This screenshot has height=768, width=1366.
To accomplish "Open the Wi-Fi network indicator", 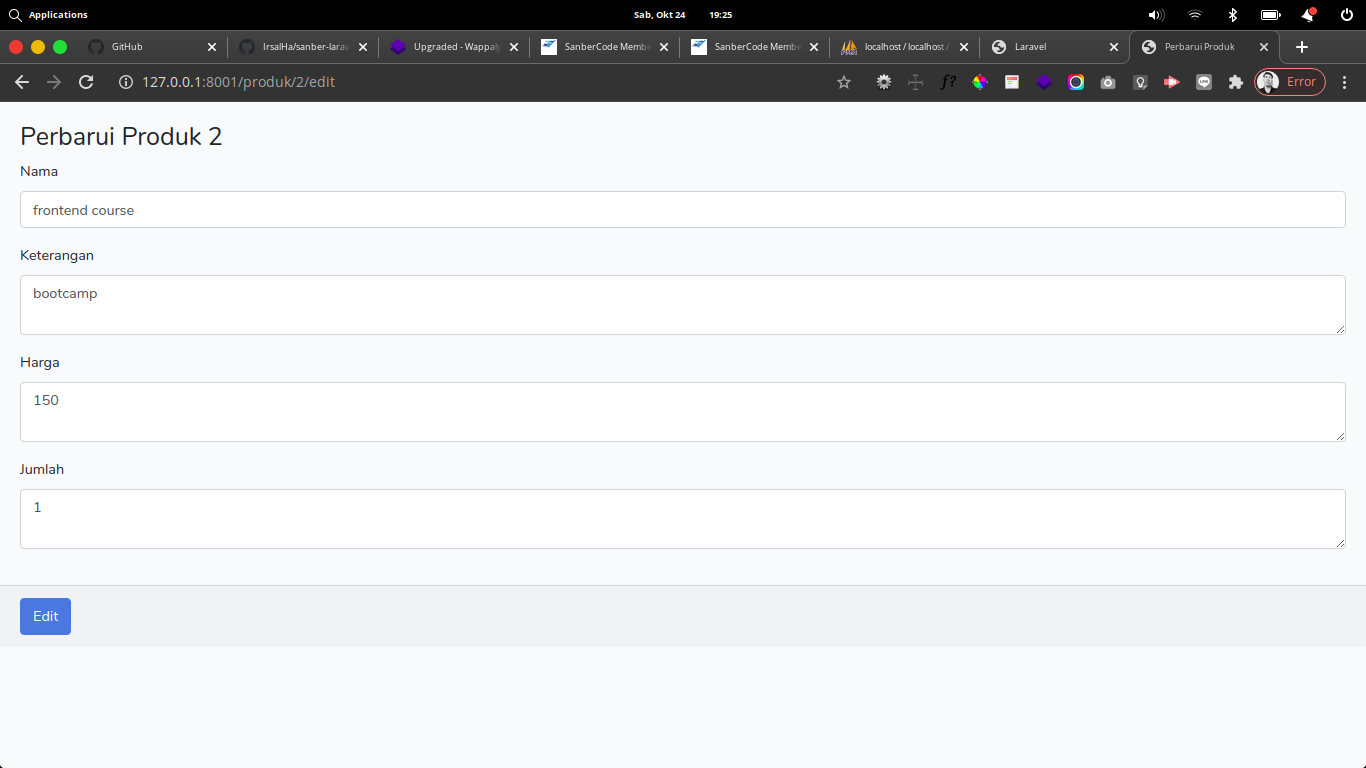I will [x=1195, y=15].
